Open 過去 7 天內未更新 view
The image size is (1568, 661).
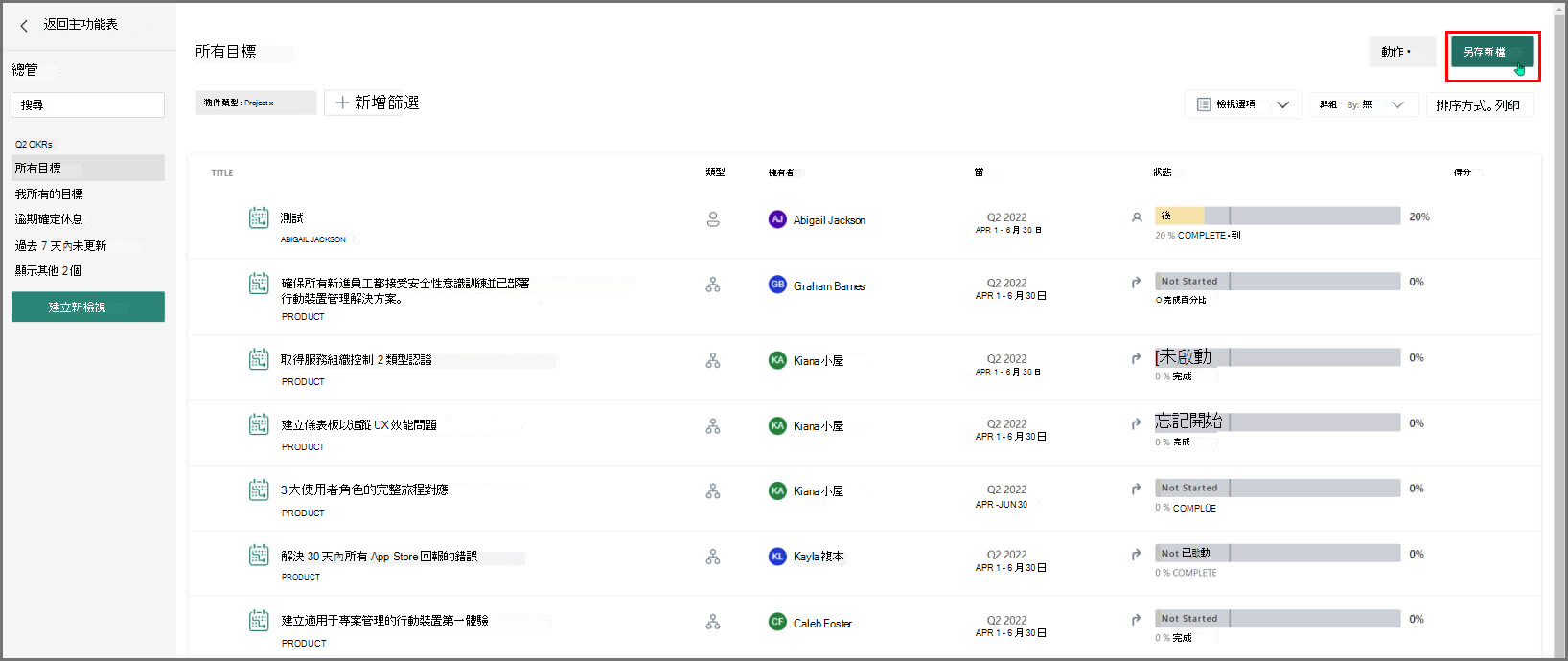[61, 245]
